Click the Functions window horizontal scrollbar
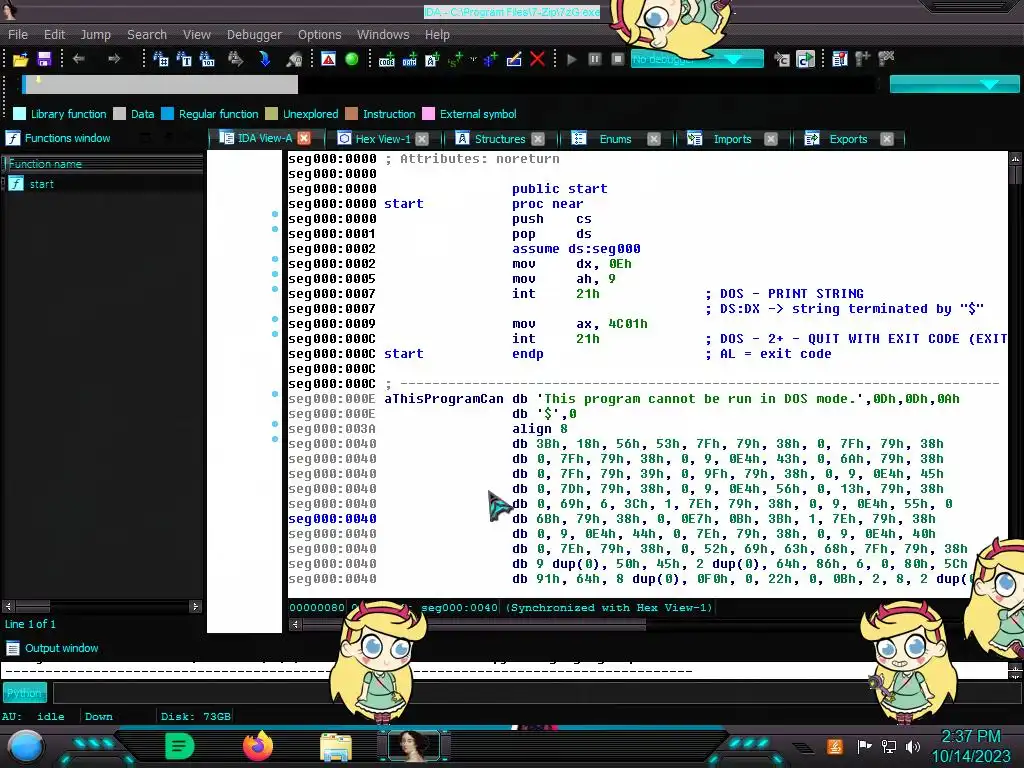Image resolution: width=1024 pixels, height=768 pixels. coord(101,607)
